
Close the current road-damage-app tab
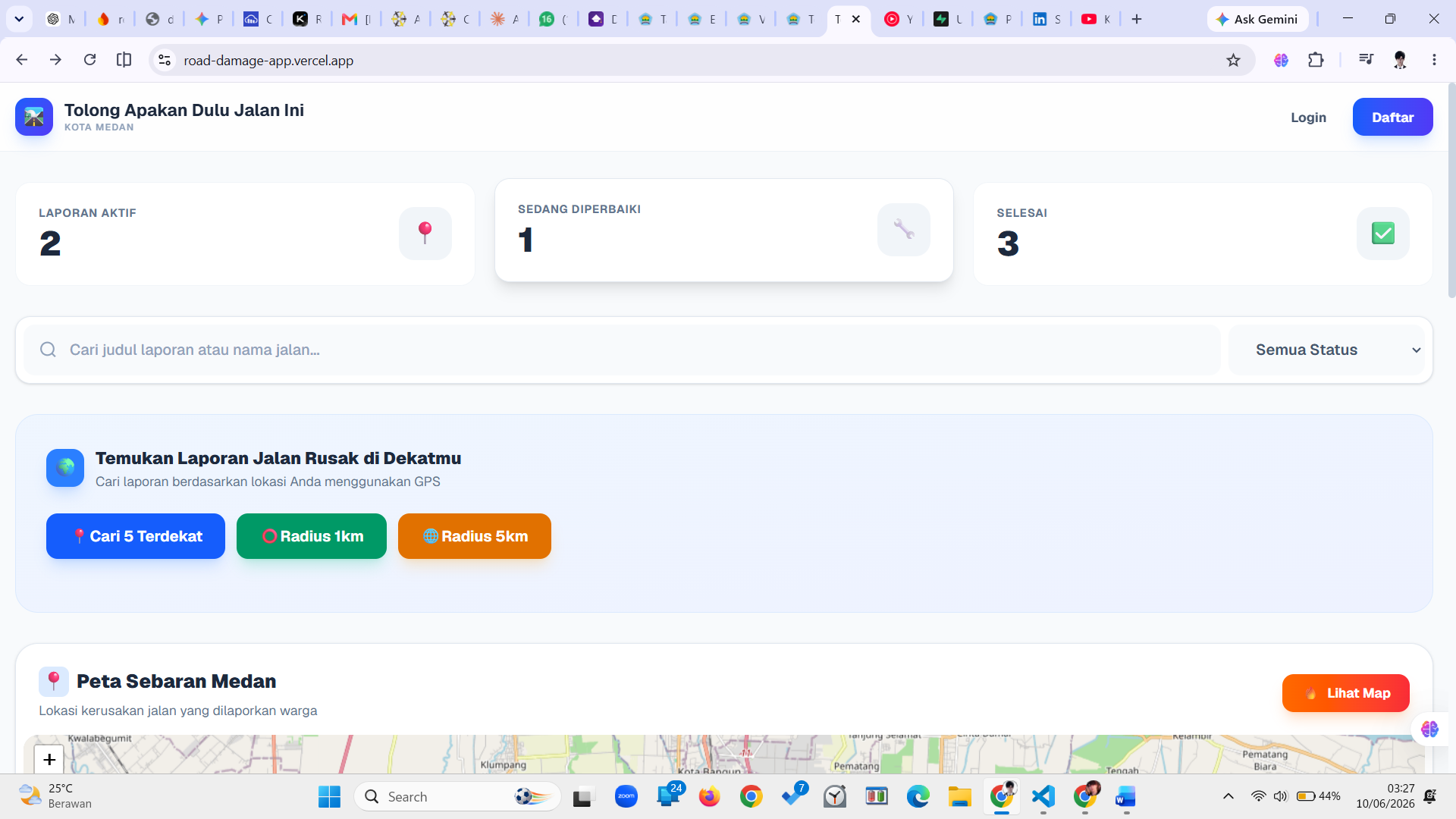[x=856, y=19]
